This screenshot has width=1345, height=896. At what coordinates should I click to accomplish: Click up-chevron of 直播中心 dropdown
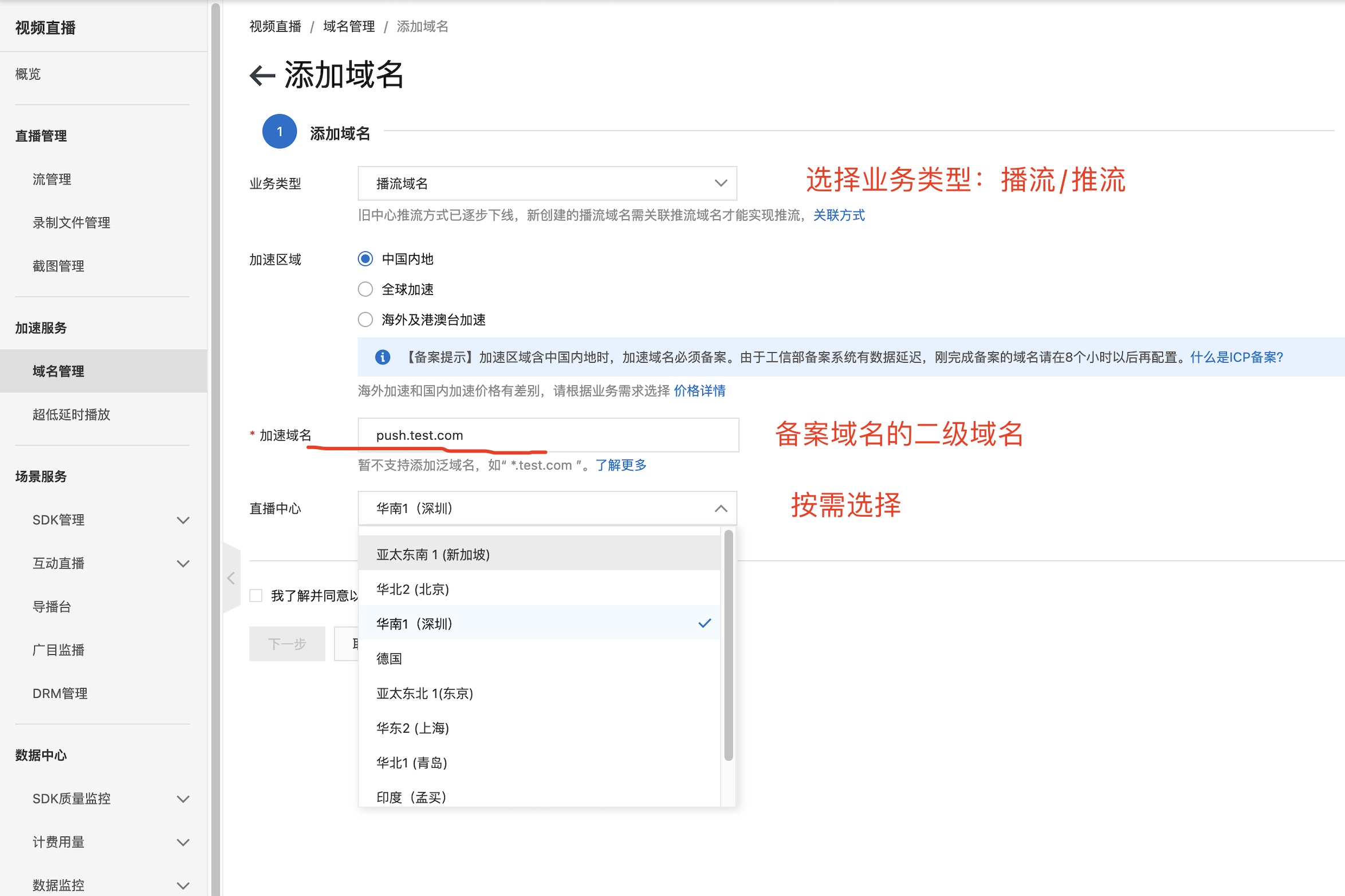click(x=720, y=509)
